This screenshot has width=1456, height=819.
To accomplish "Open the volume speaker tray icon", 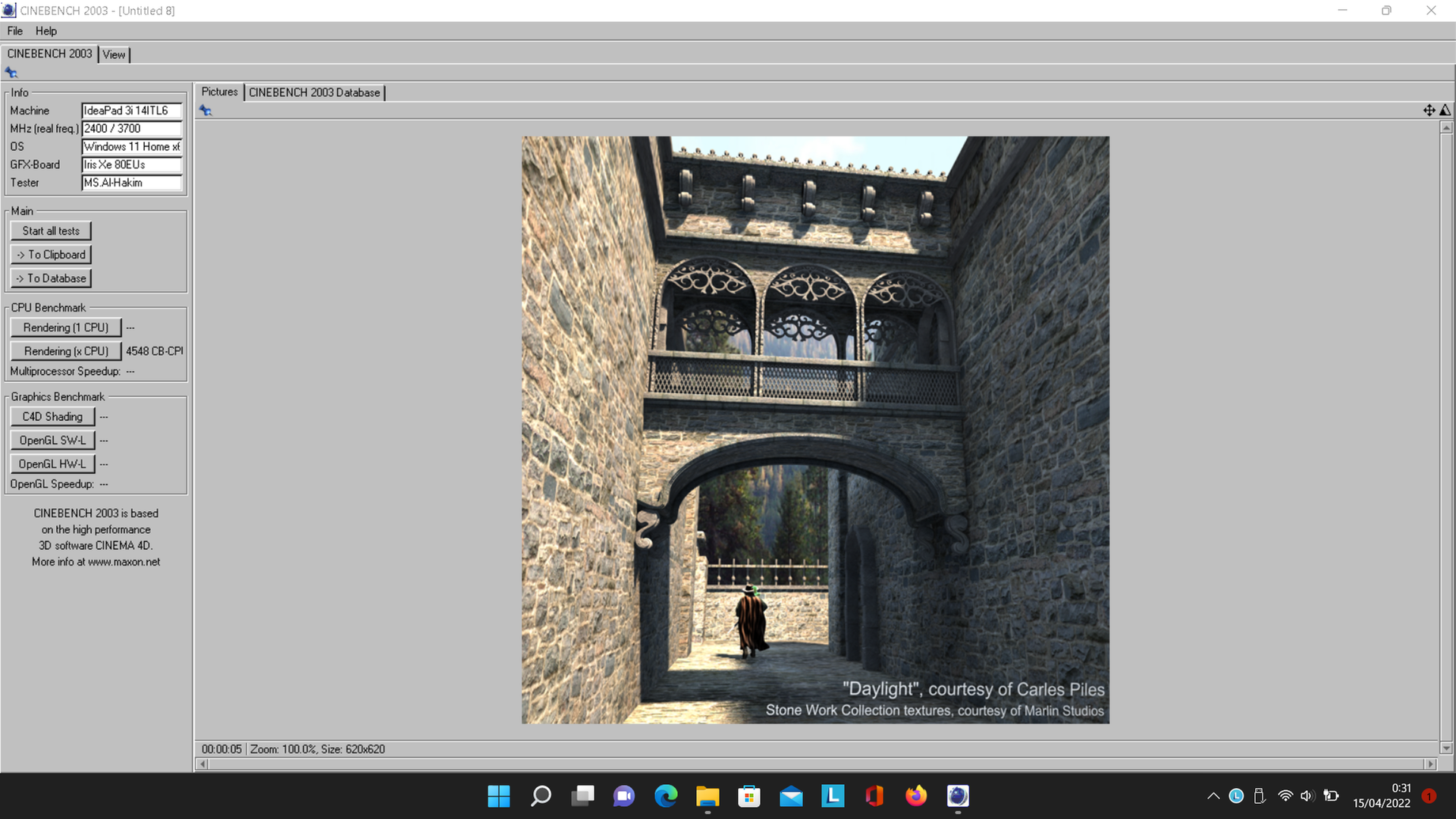I will pyautogui.click(x=1307, y=796).
